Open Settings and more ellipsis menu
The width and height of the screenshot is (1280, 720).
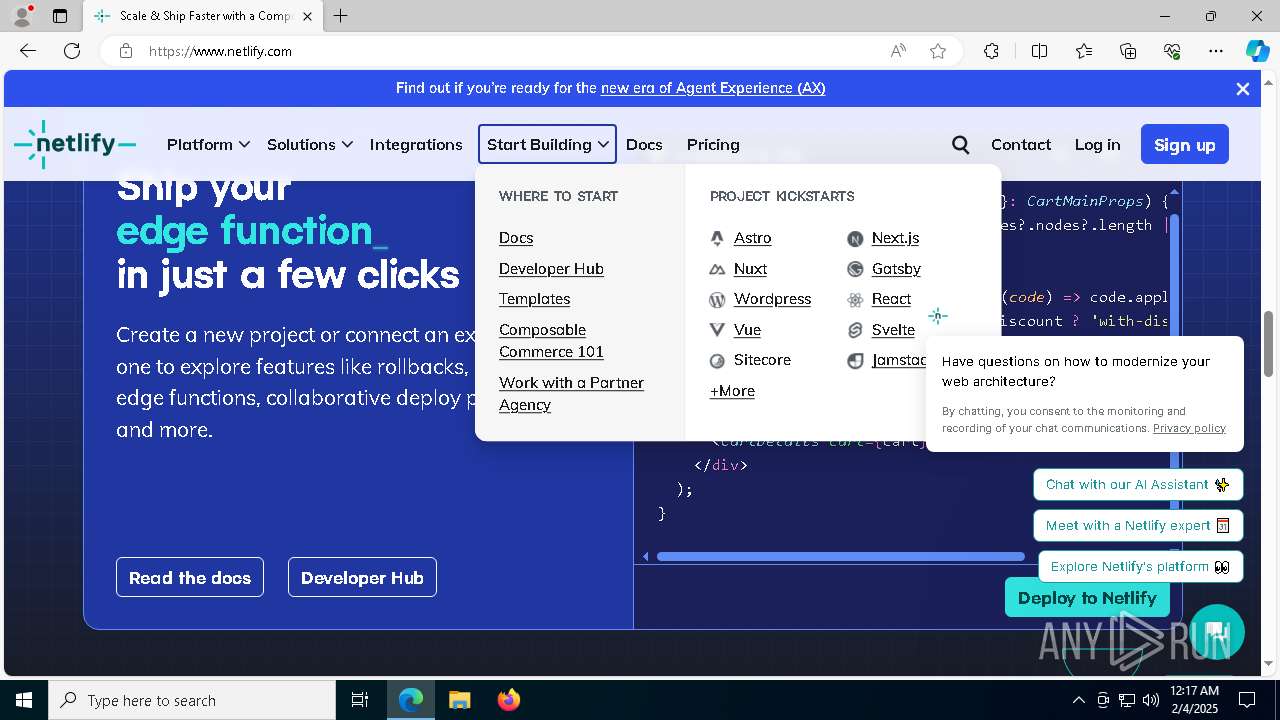point(1216,51)
